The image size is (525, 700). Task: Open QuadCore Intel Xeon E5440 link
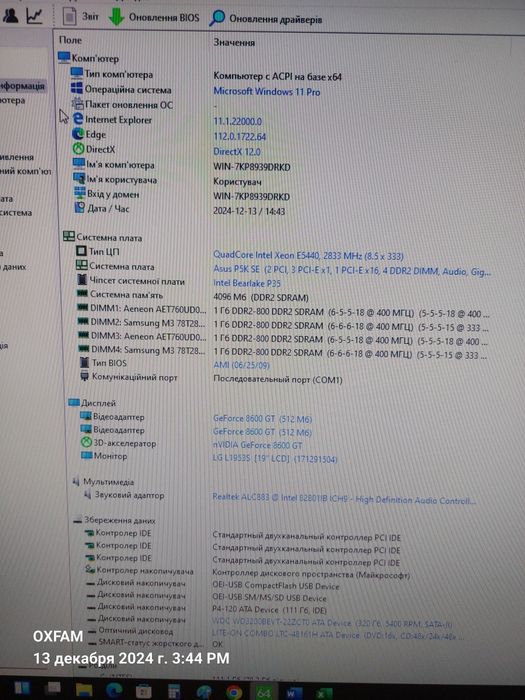coord(308,256)
